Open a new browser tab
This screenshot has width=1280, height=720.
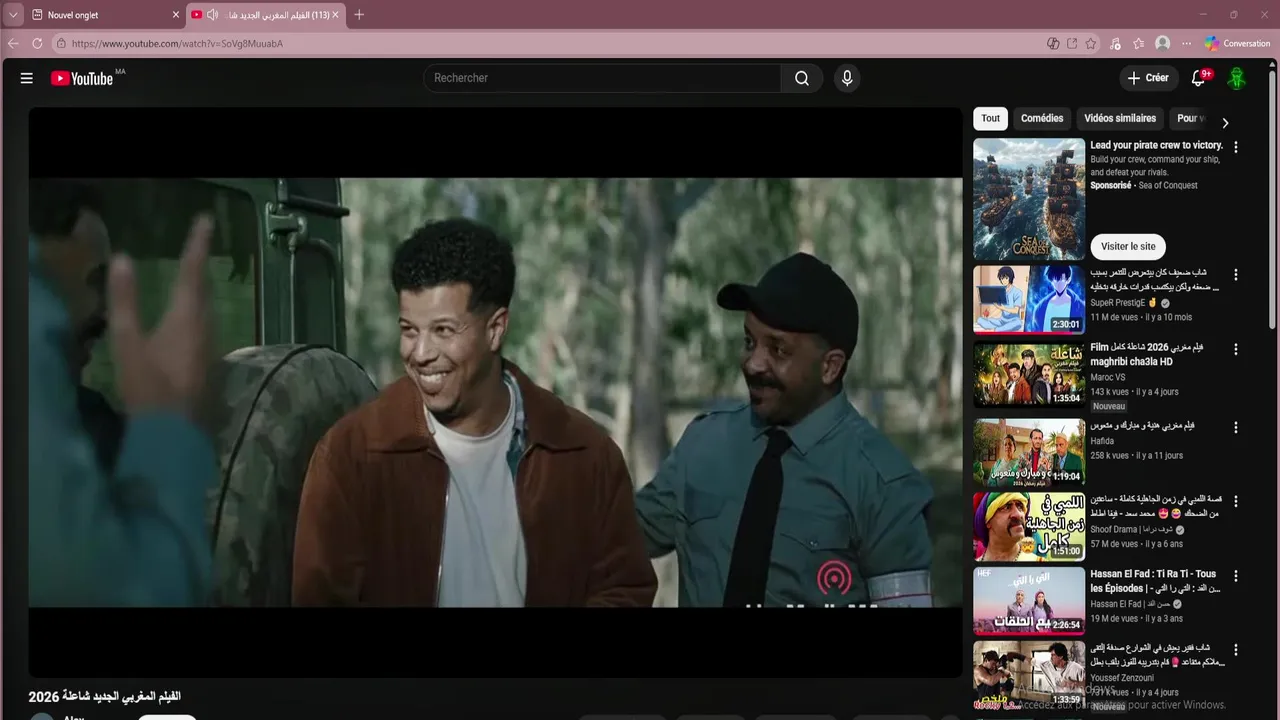(x=359, y=15)
